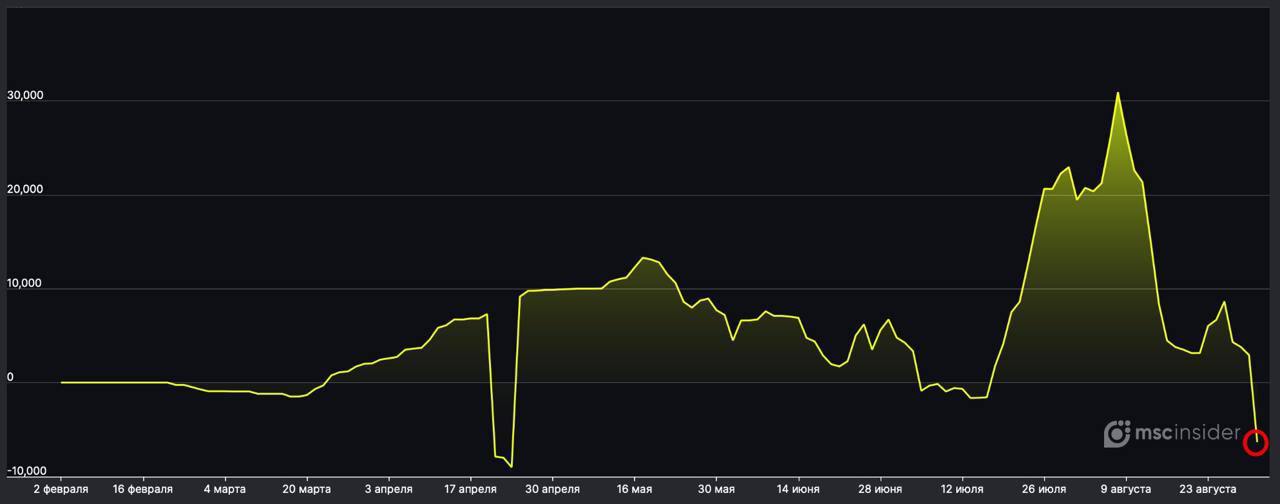Select the "17 апреля" date tick
This screenshot has height=504, width=1280.
click(470, 489)
